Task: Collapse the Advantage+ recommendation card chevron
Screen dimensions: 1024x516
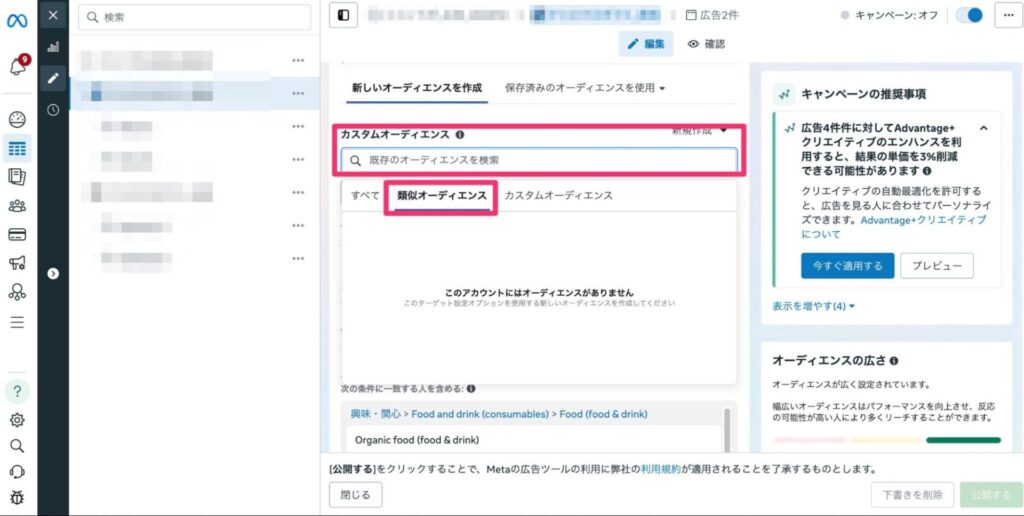Action: pyautogui.click(x=983, y=128)
